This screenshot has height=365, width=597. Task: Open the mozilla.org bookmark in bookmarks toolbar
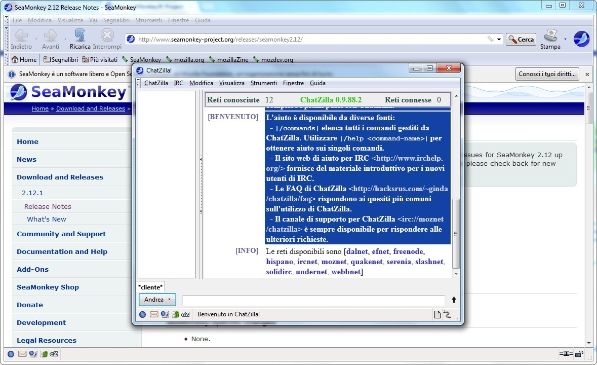(185, 59)
